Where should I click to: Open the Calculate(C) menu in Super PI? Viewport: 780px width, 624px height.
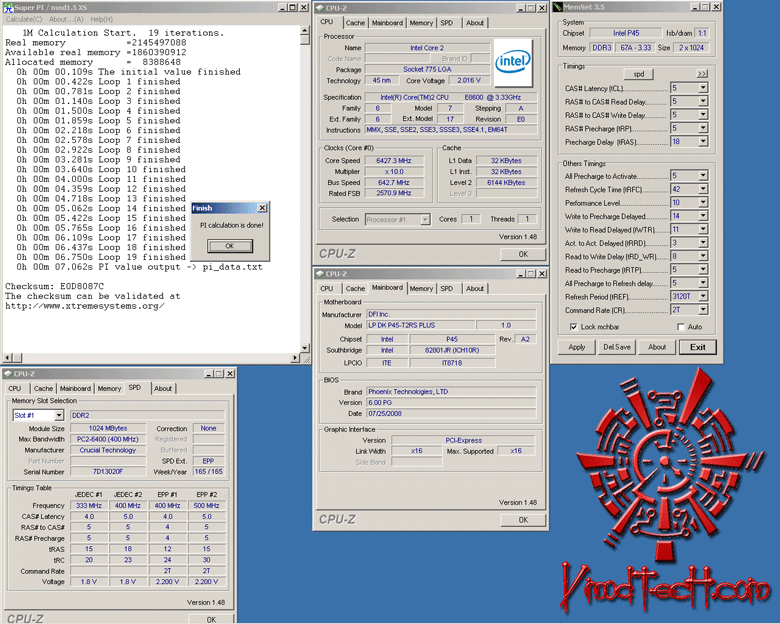pyautogui.click(x=24, y=19)
